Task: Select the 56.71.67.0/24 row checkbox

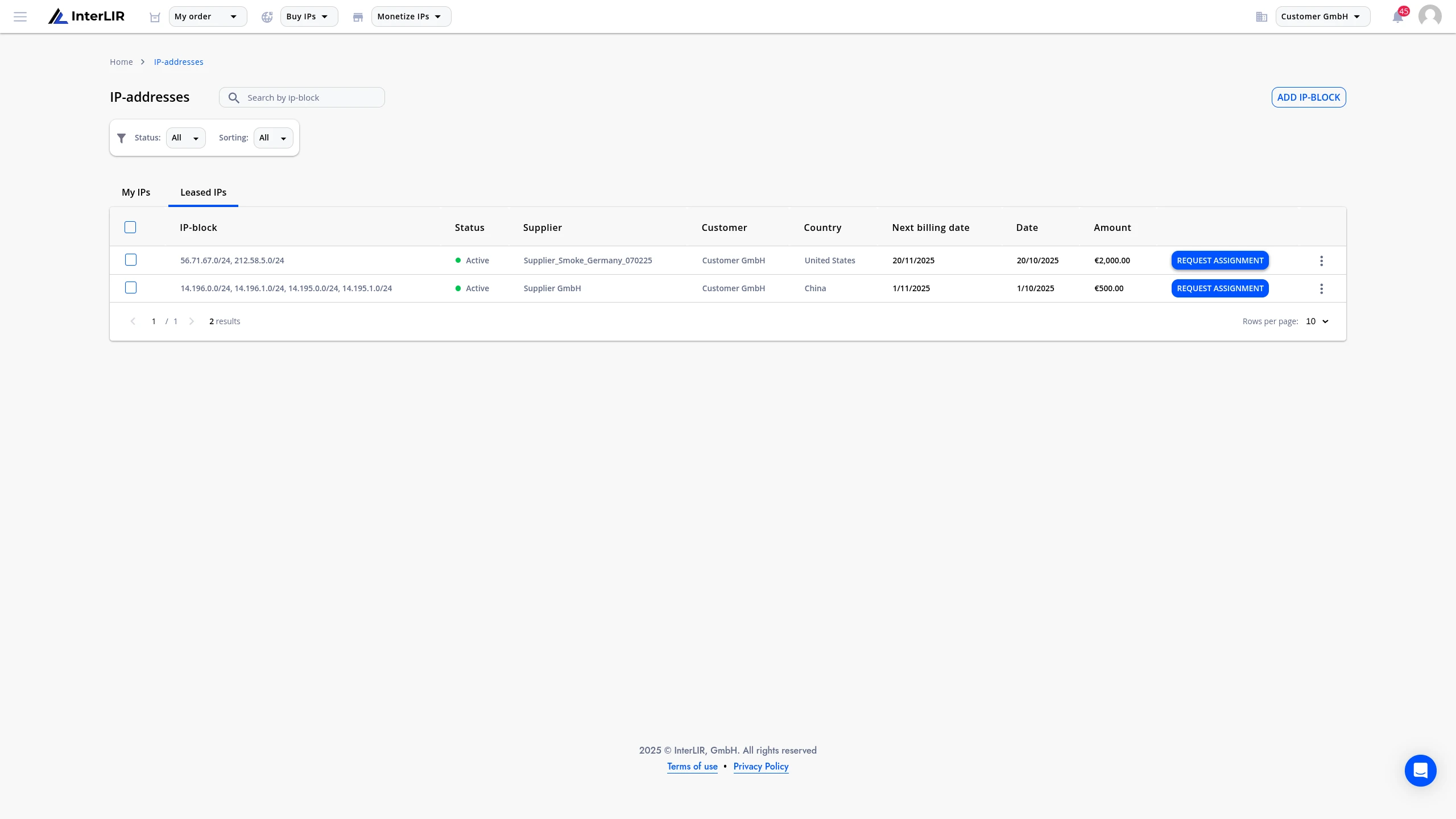Action: click(131, 260)
